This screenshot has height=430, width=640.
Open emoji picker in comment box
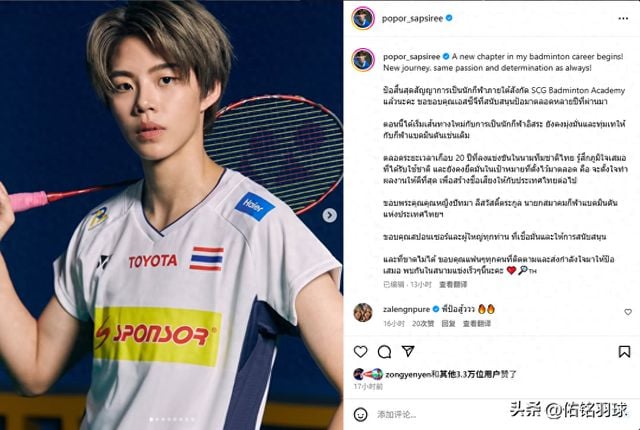[x=360, y=414]
